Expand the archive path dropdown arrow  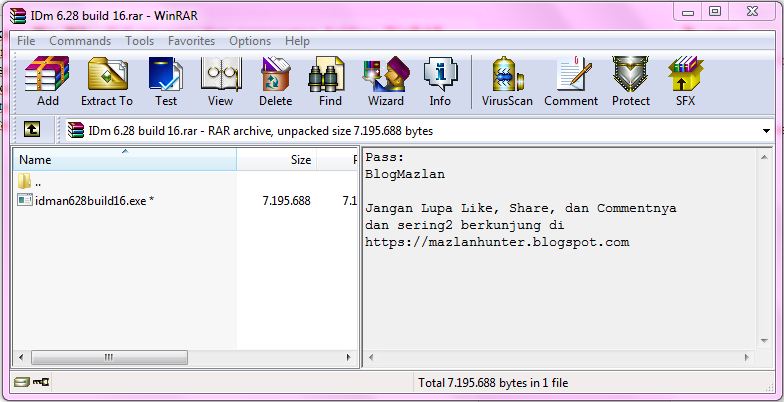[x=766, y=131]
